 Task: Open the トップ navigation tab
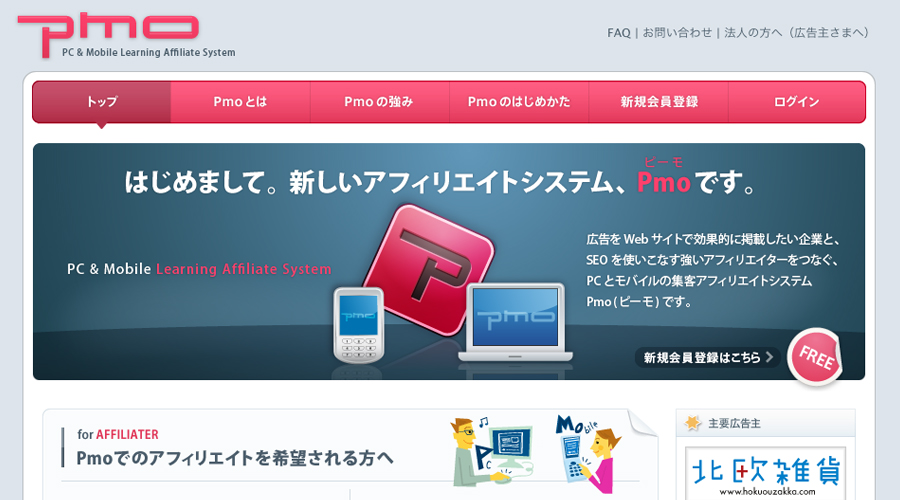coord(101,102)
